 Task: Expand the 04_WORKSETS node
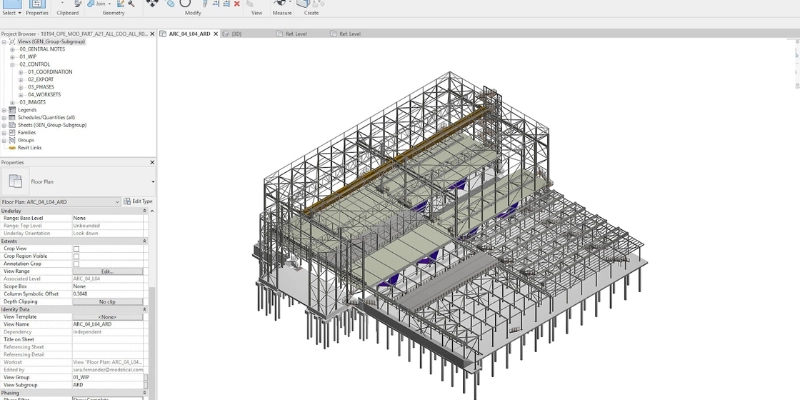tap(21, 95)
